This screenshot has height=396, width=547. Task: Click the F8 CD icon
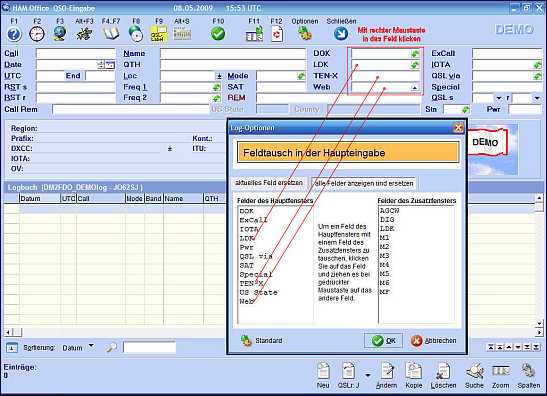[136, 34]
